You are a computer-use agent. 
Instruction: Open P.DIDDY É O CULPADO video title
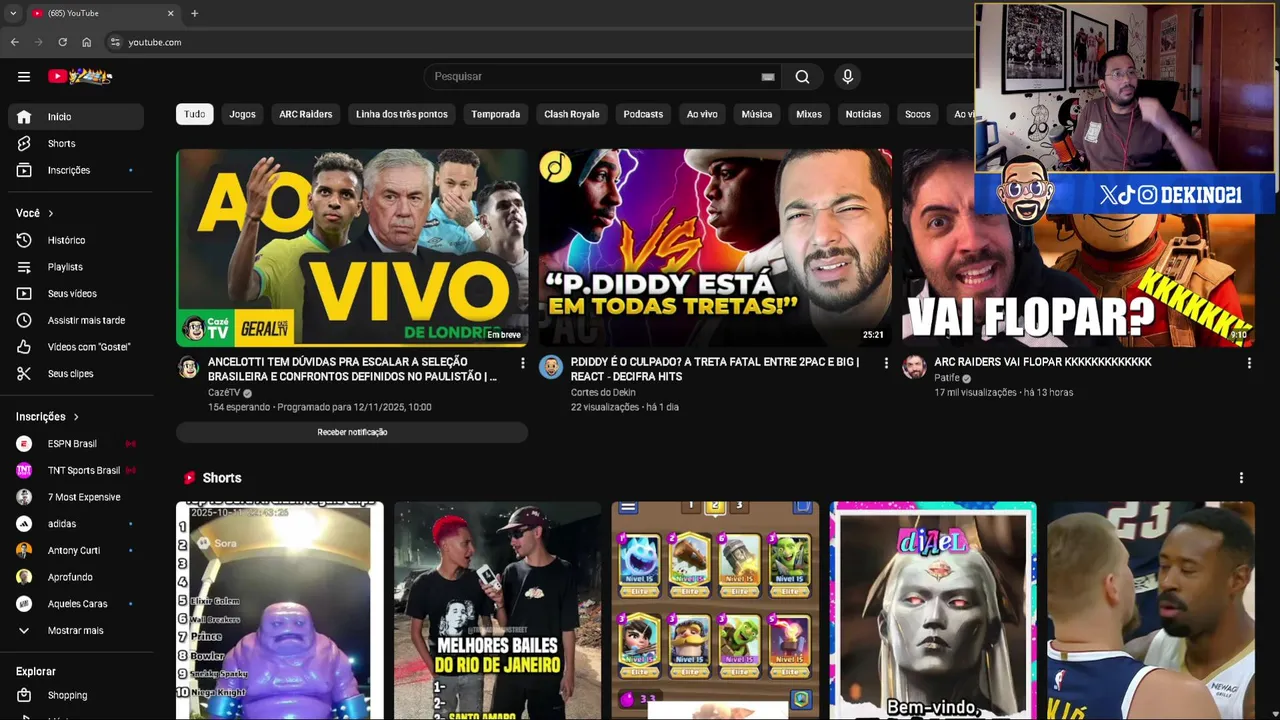[714, 369]
